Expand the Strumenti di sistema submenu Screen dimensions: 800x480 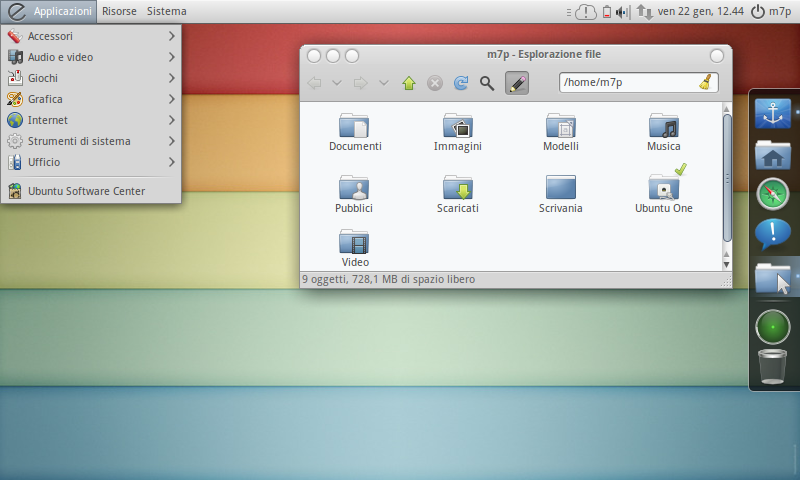pos(91,141)
